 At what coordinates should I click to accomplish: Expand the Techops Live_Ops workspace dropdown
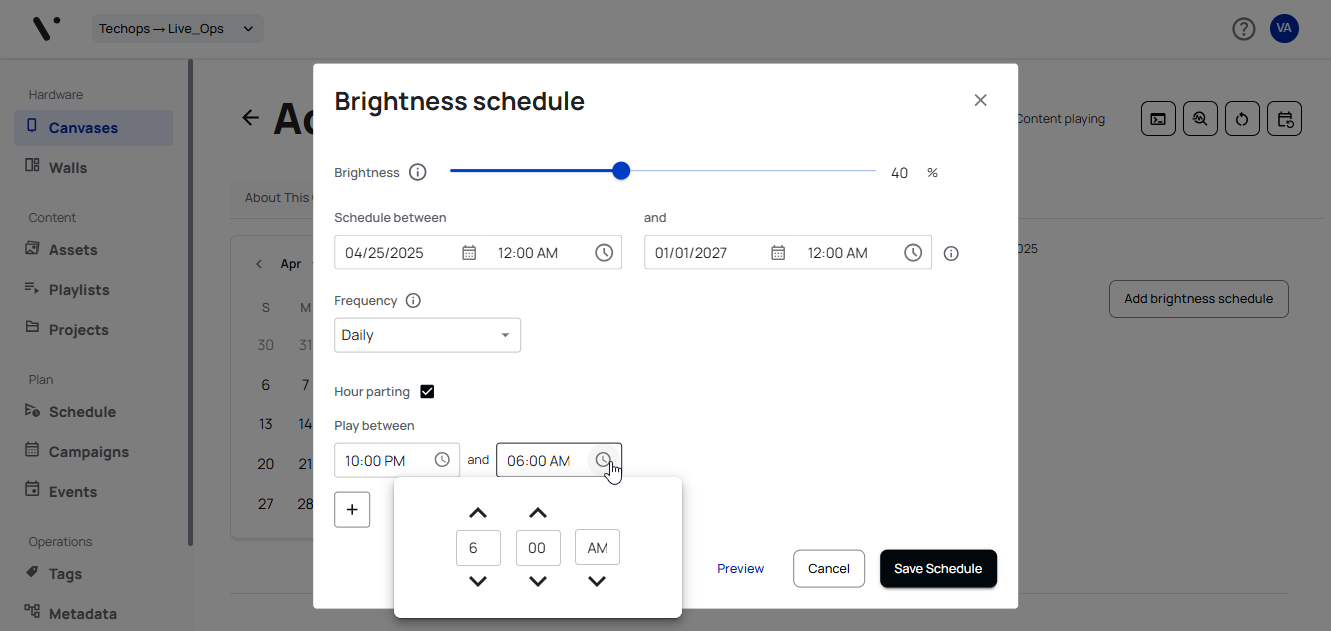click(178, 28)
